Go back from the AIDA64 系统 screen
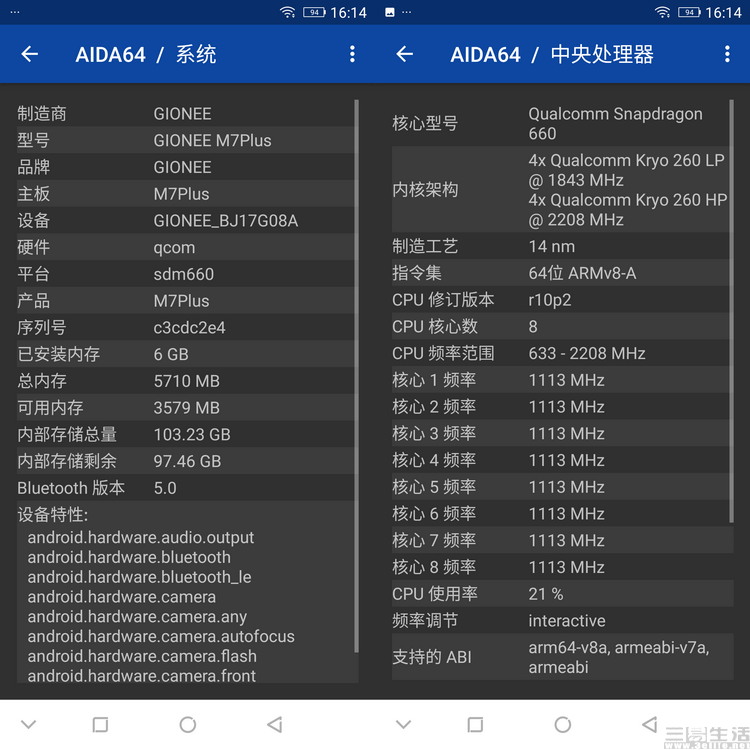This screenshot has height=750, width=750. point(30,54)
